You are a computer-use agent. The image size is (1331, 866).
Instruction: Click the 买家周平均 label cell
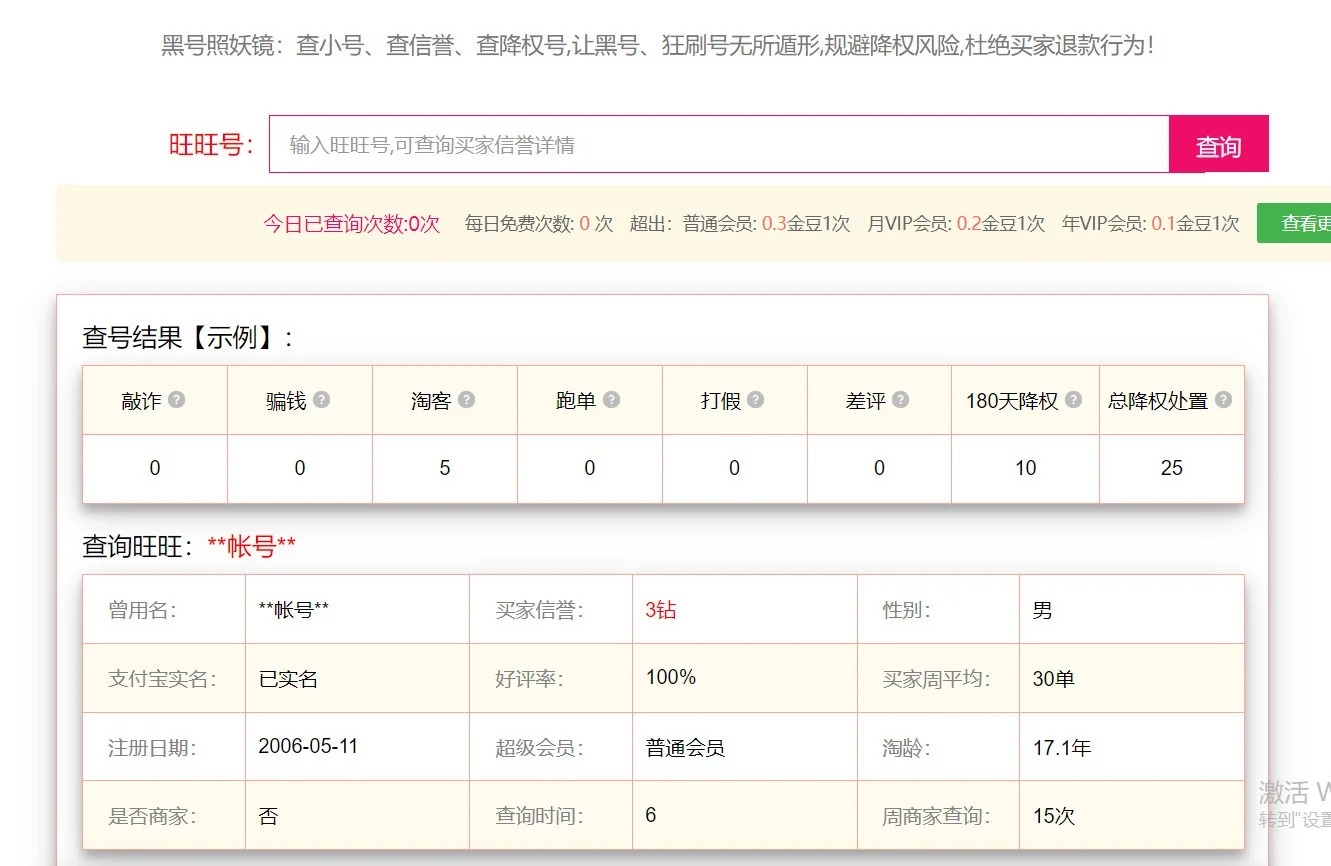[x=936, y=679]
